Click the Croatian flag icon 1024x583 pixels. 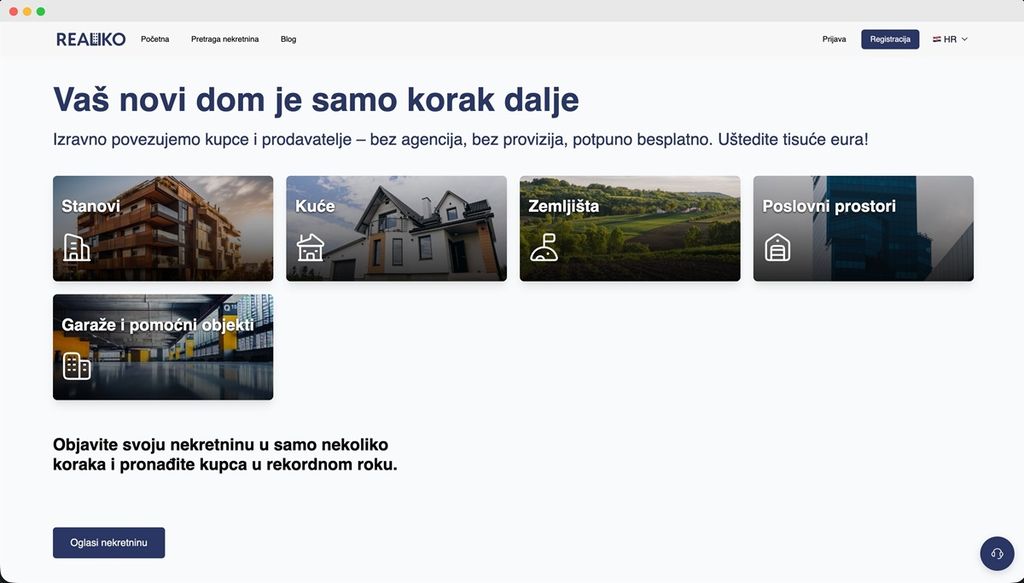pyautogui.click(x=936, y=39)
